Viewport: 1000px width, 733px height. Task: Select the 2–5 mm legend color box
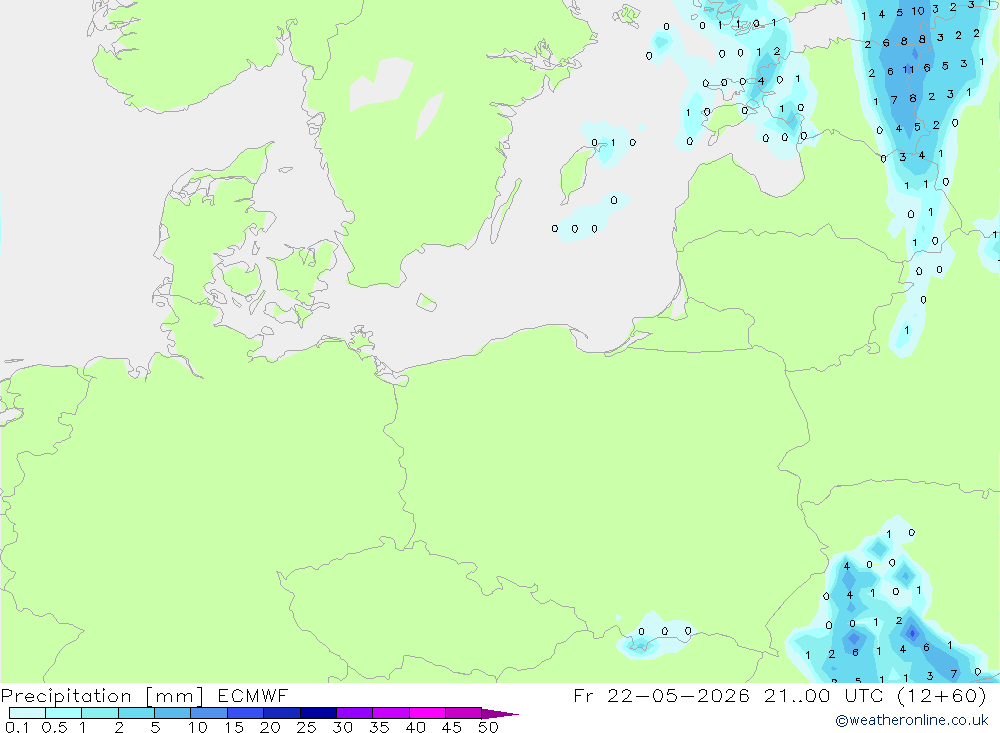click(136, 713)
